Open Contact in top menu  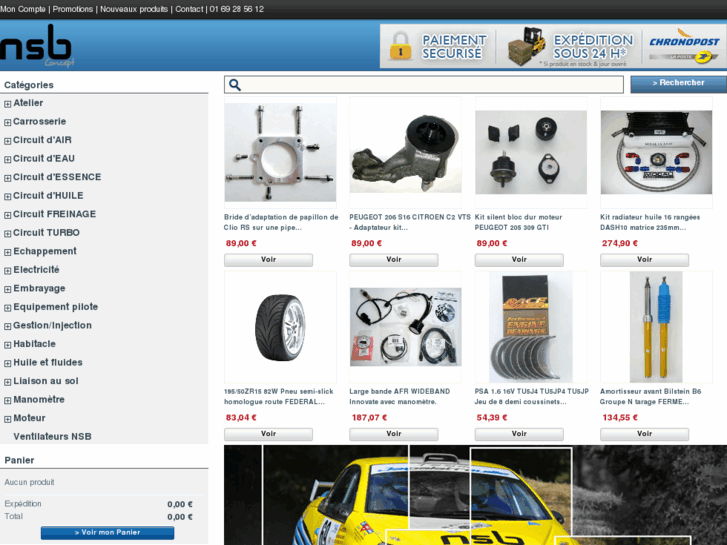tap(189, 9)
